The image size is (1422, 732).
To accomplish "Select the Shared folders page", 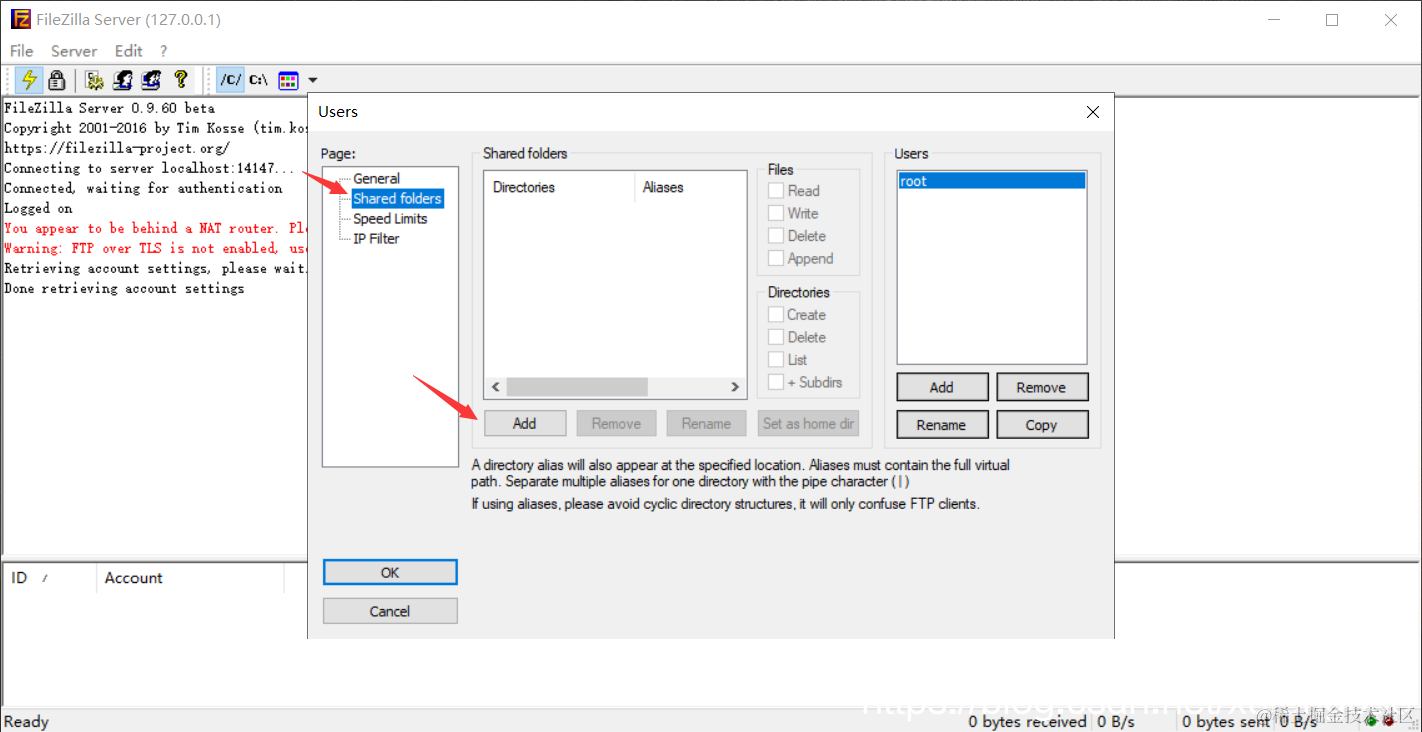I will [397, 199].
